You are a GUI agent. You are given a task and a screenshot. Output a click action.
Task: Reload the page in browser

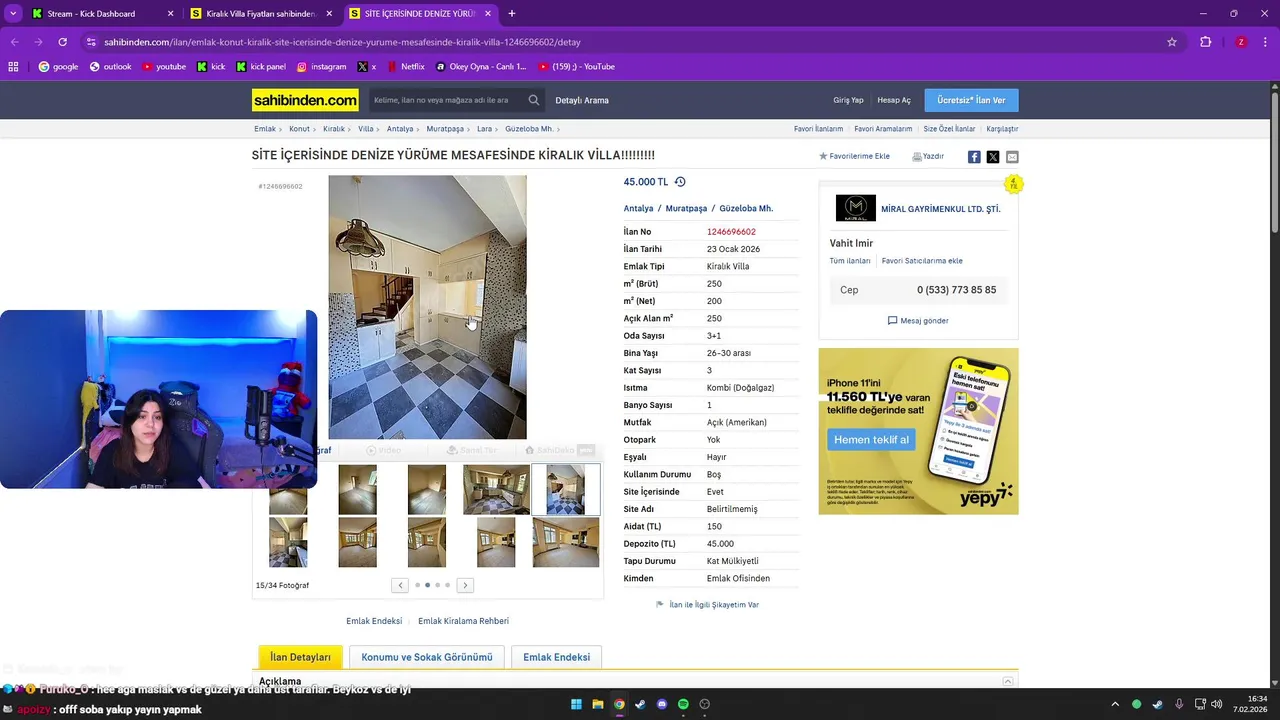[62, 42]
